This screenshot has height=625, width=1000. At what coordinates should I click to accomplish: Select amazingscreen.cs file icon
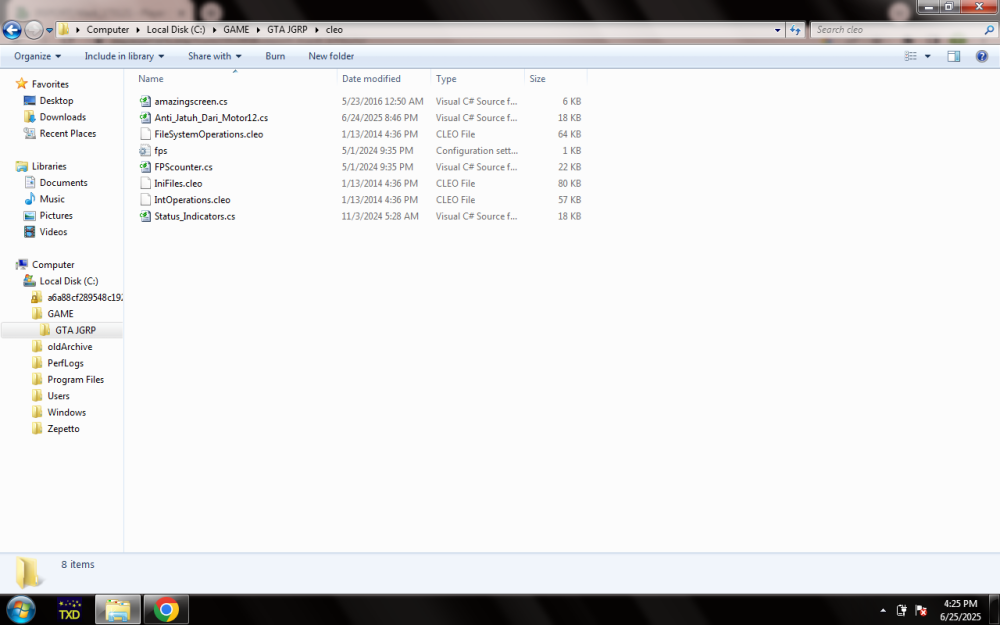(x=145, y=101)
